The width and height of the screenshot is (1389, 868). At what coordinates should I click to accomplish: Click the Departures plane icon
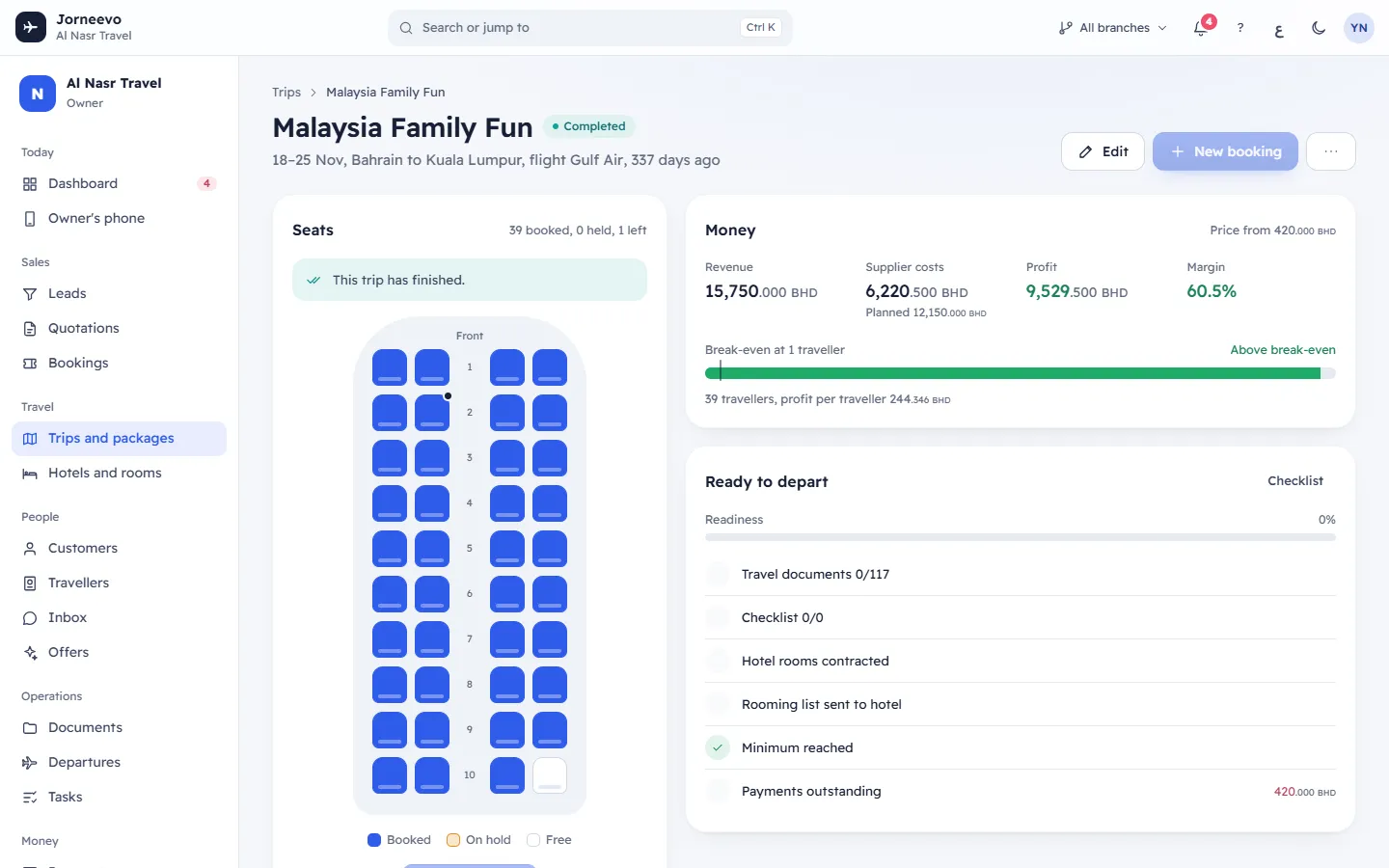tap(30, 763)
